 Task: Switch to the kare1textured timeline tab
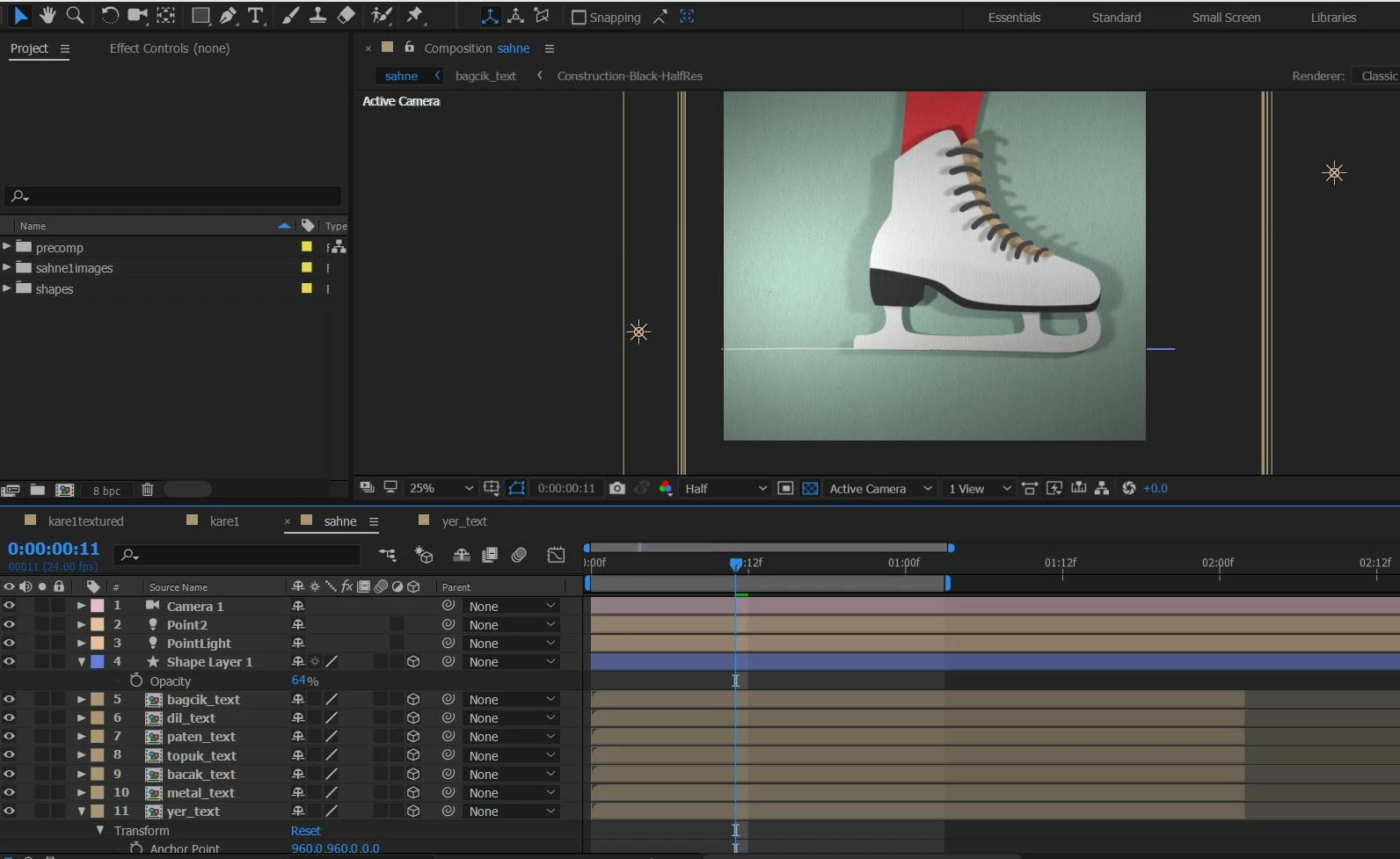85,521
